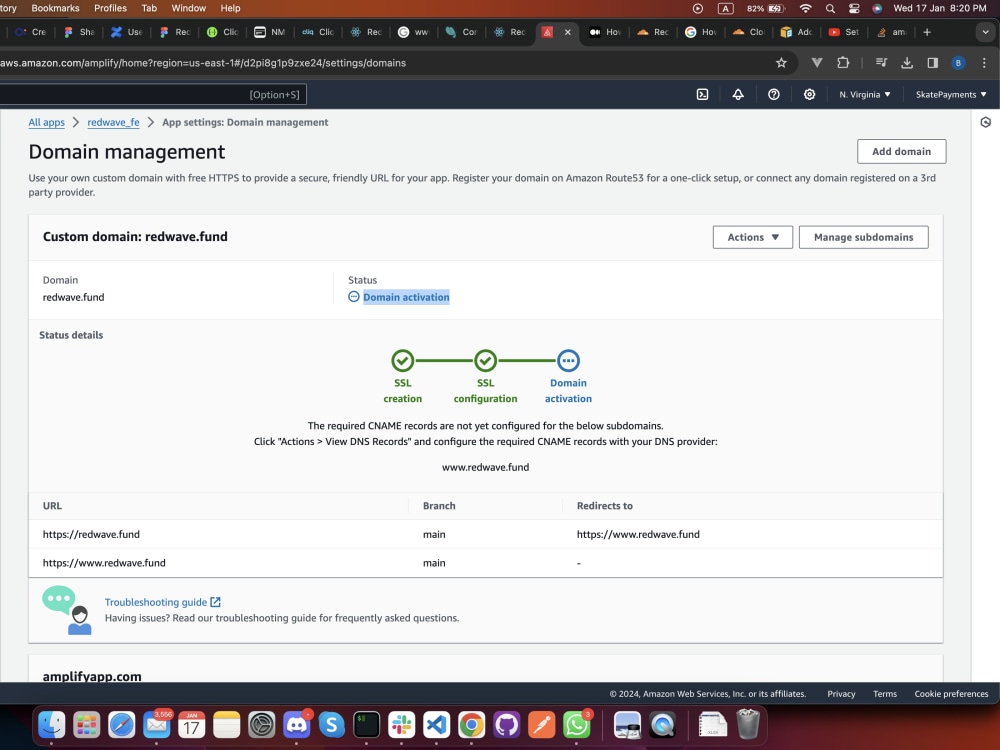Open Visual Studio Code from the dock
Image resolution: width=1000 pixels, height=750 pixels.
coord(436,725)
